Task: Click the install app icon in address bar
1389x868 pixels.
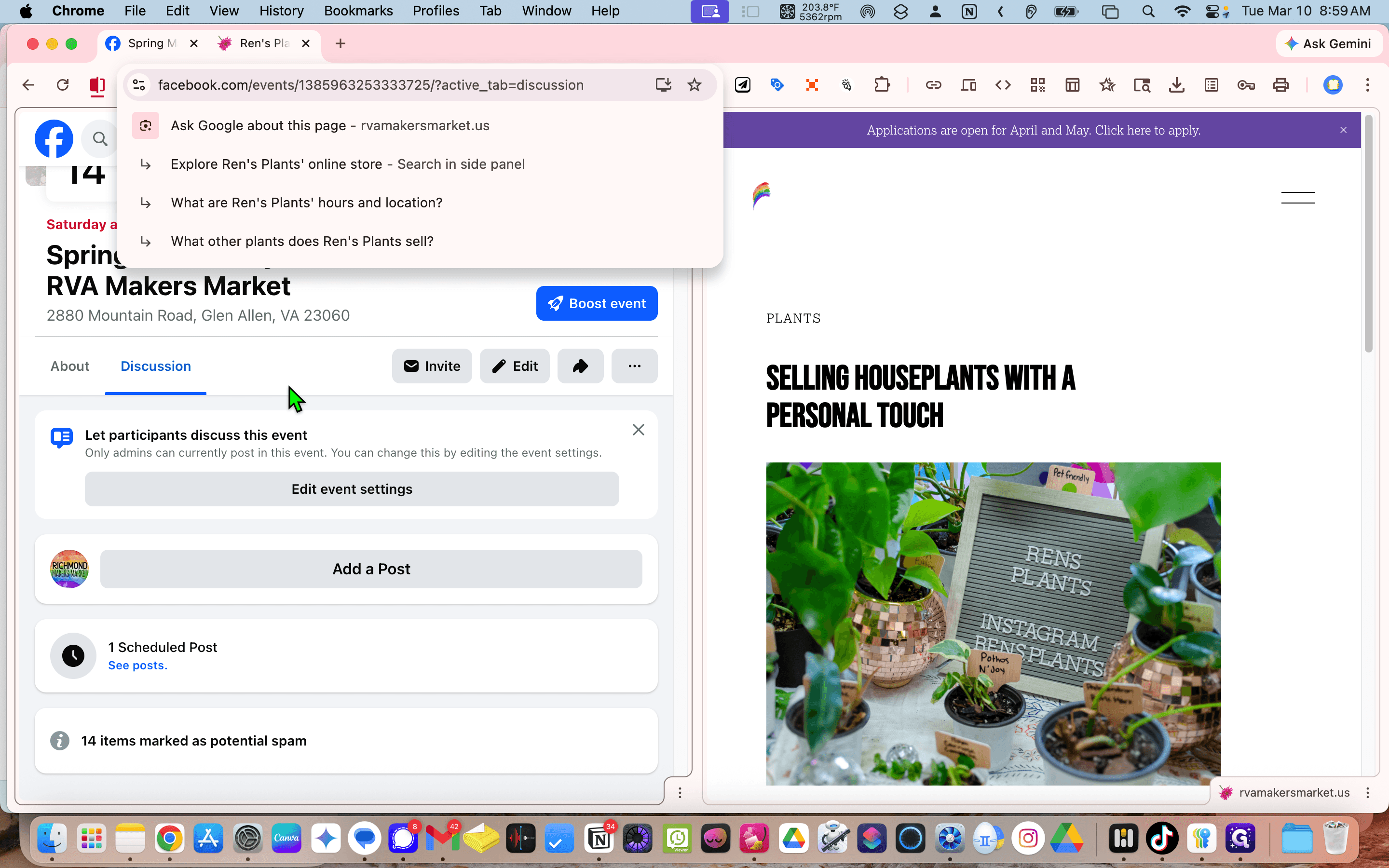Action: tap(663, 85)
